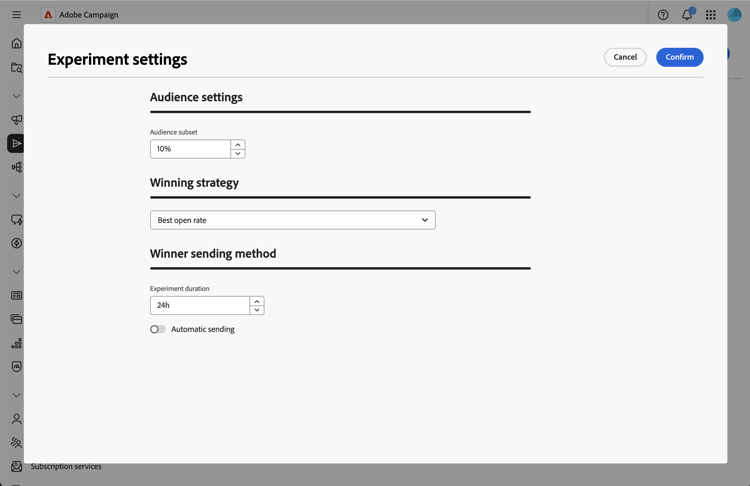Open the hamburger navigation menu

click(x=16, y=14)
